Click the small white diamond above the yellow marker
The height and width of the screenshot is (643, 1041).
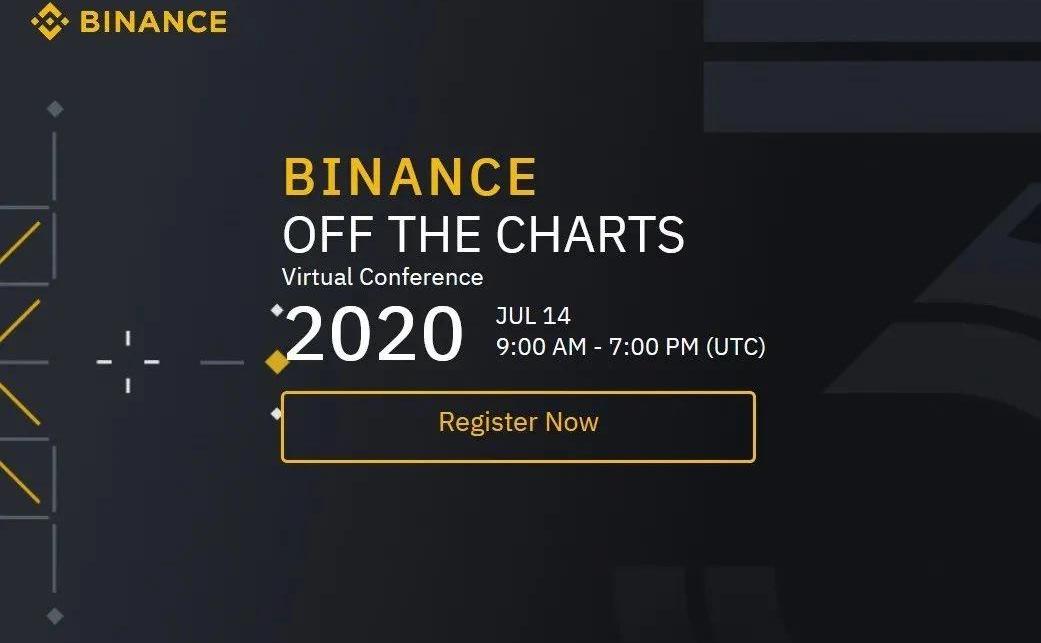tap(277, 310)
